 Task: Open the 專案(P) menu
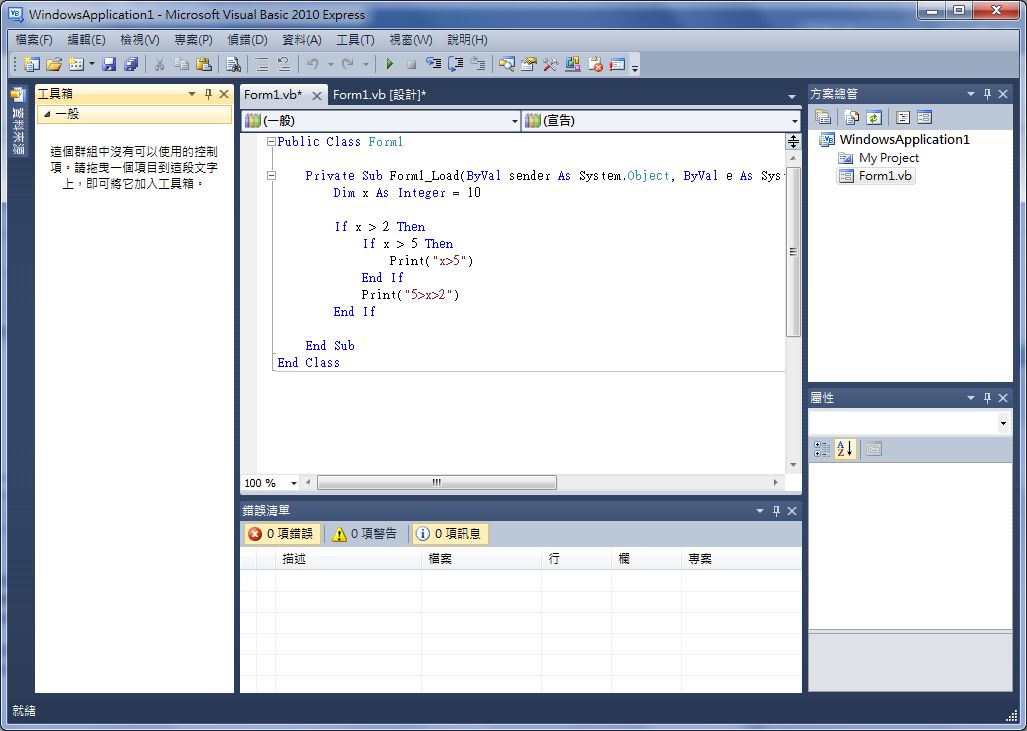pyautogui.click(x=193, y=40)
